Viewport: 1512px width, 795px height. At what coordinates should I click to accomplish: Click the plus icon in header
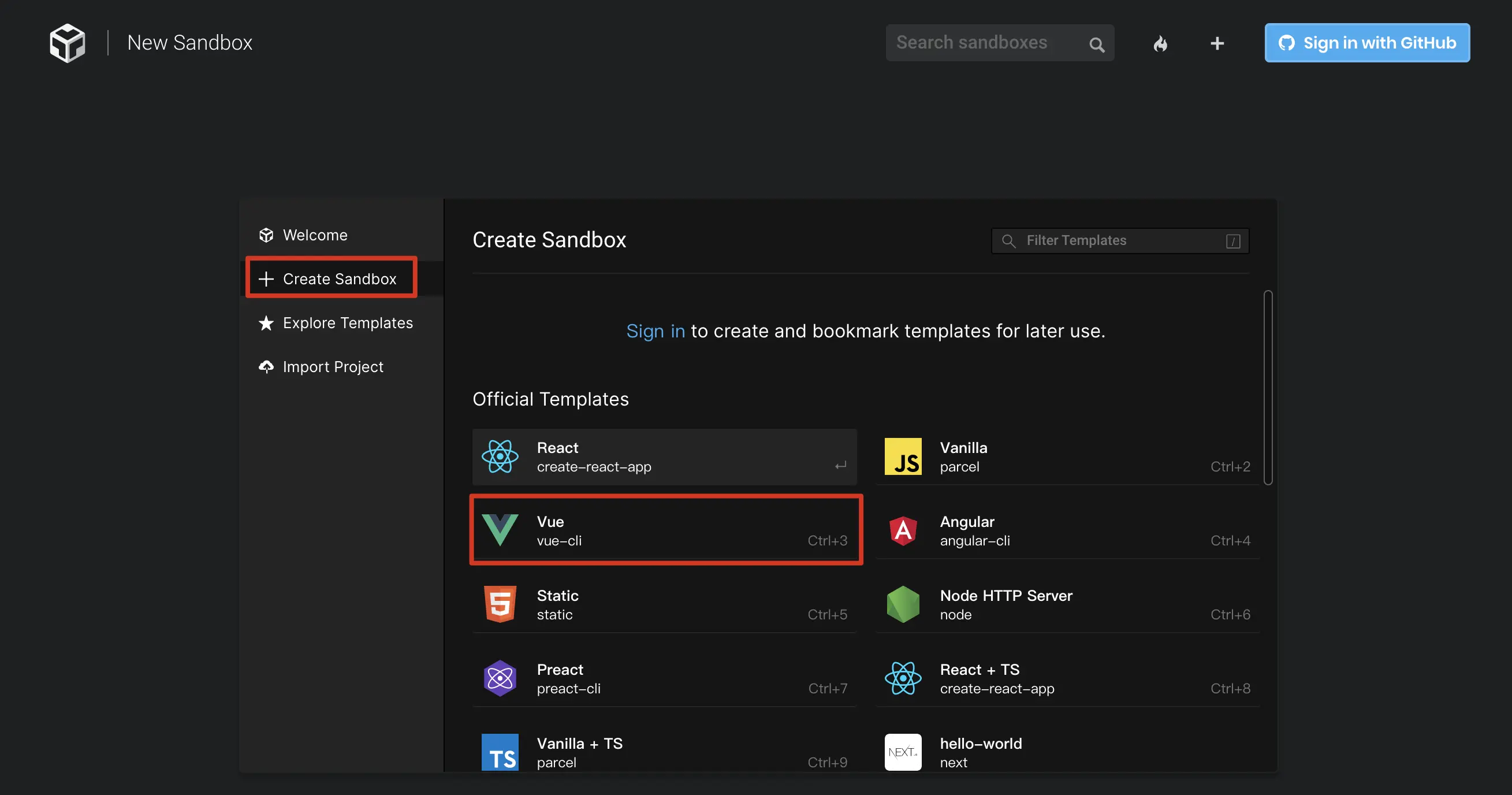click(1217, 43)
